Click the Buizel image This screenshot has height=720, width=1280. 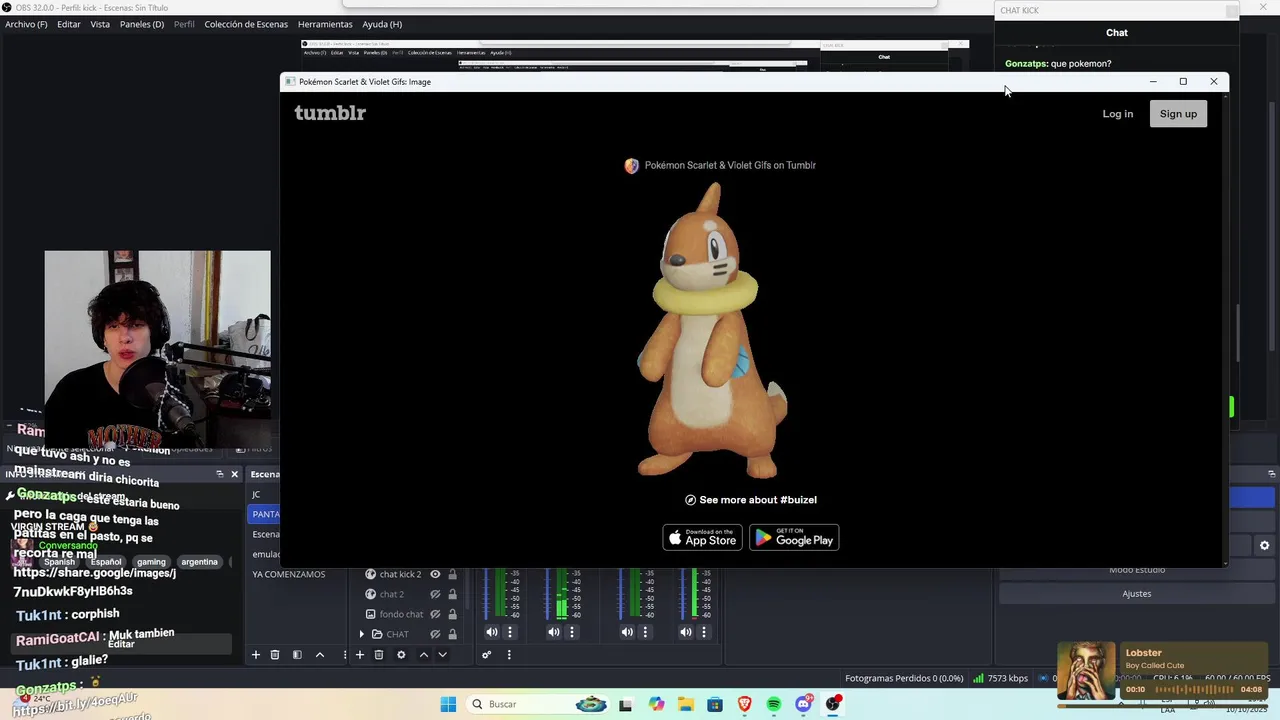pyautogui.click(x=711, y=330)
